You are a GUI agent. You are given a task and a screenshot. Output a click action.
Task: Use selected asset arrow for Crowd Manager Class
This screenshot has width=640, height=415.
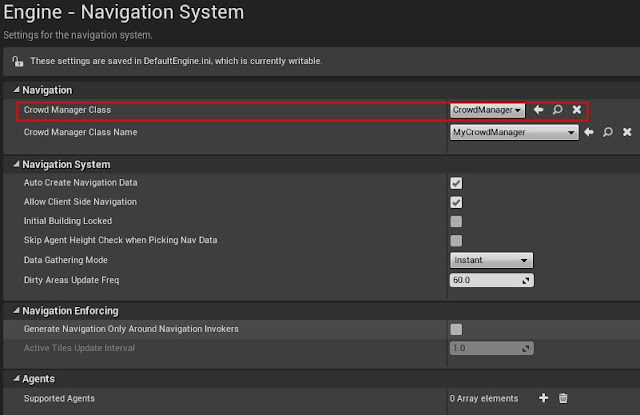pos(538,110)
